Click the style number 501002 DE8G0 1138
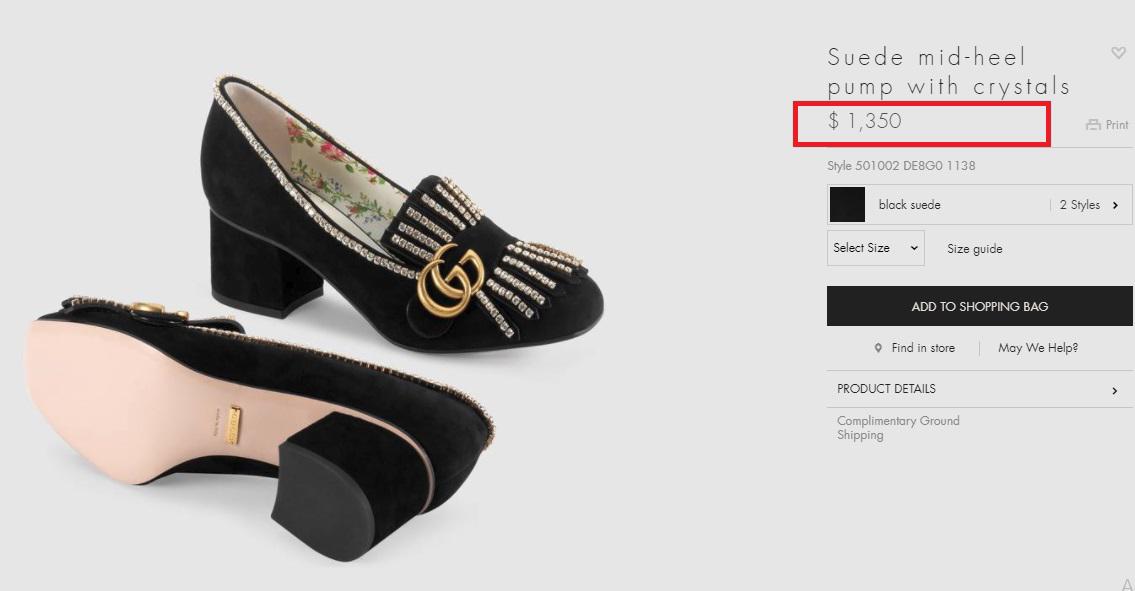The width and height of the screenshot is (1135, 591). click(901, 166)
